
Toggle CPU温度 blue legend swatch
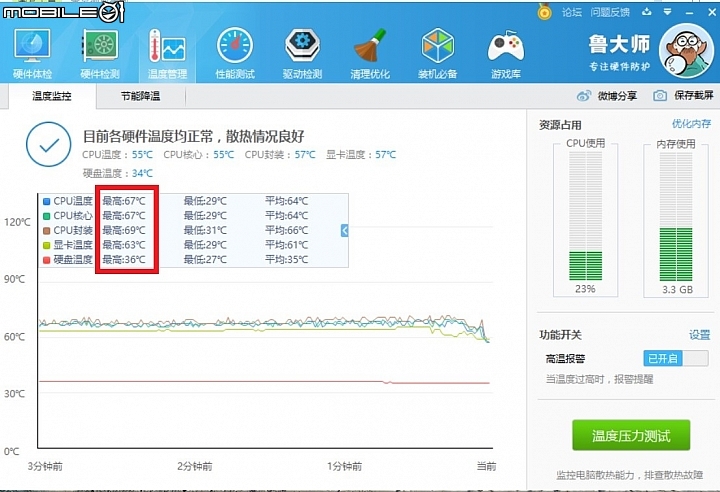pyautogui.click(x=46, y=202)
